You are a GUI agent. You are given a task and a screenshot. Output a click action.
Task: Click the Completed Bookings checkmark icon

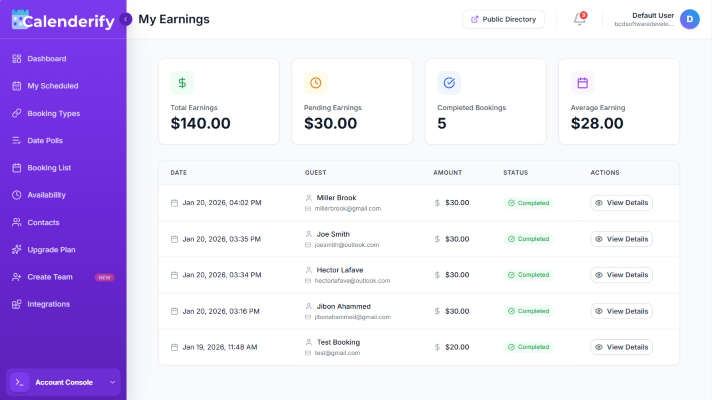click(449, 83)
